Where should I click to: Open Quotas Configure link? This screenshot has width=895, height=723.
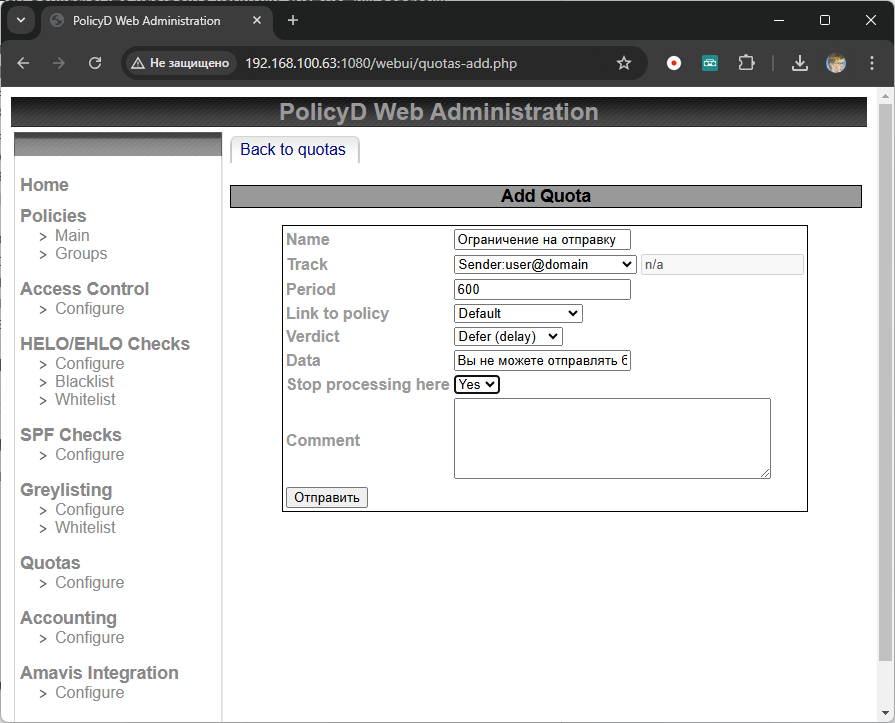click(90, 583)
